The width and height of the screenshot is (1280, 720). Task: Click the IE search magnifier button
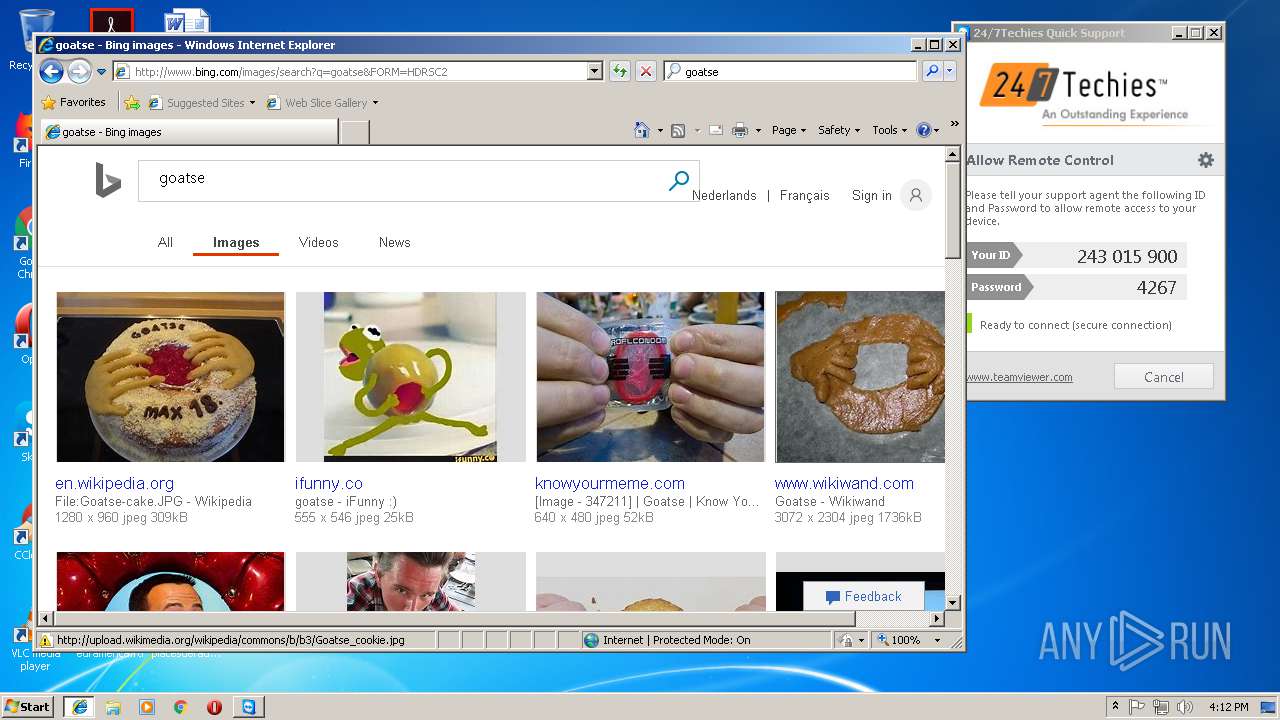[x=931, y=71]
